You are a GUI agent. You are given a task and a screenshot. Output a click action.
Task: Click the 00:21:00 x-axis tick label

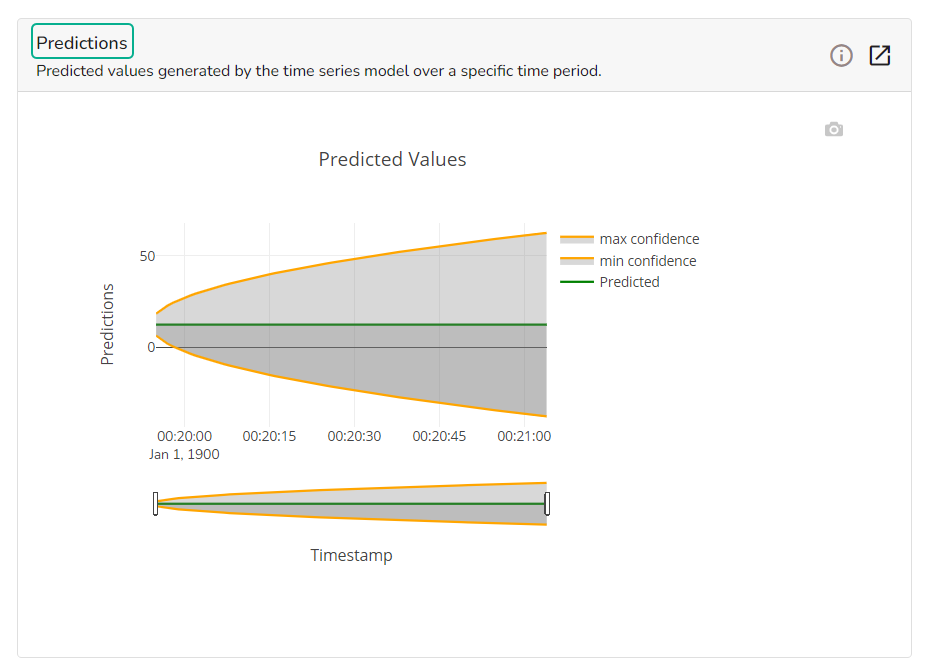(x=524, y=436)
